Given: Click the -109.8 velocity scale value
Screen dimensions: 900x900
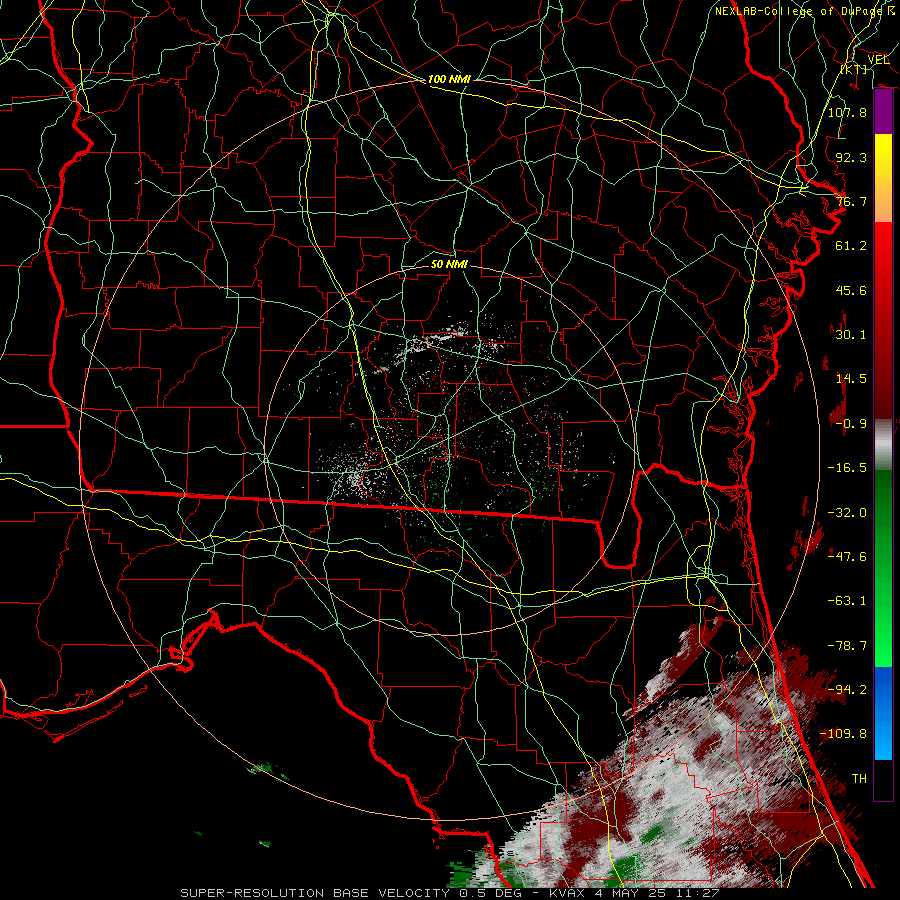Looking at the screenshot, I should (x=843, y=734).
